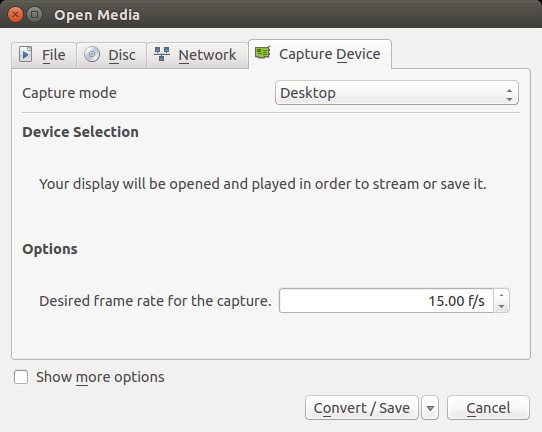The width and height of the screenshot is (542, 432).
Task: Open the Capture mode Desktop dropdown
Action: pyautogui.click(x=396, y=93)
